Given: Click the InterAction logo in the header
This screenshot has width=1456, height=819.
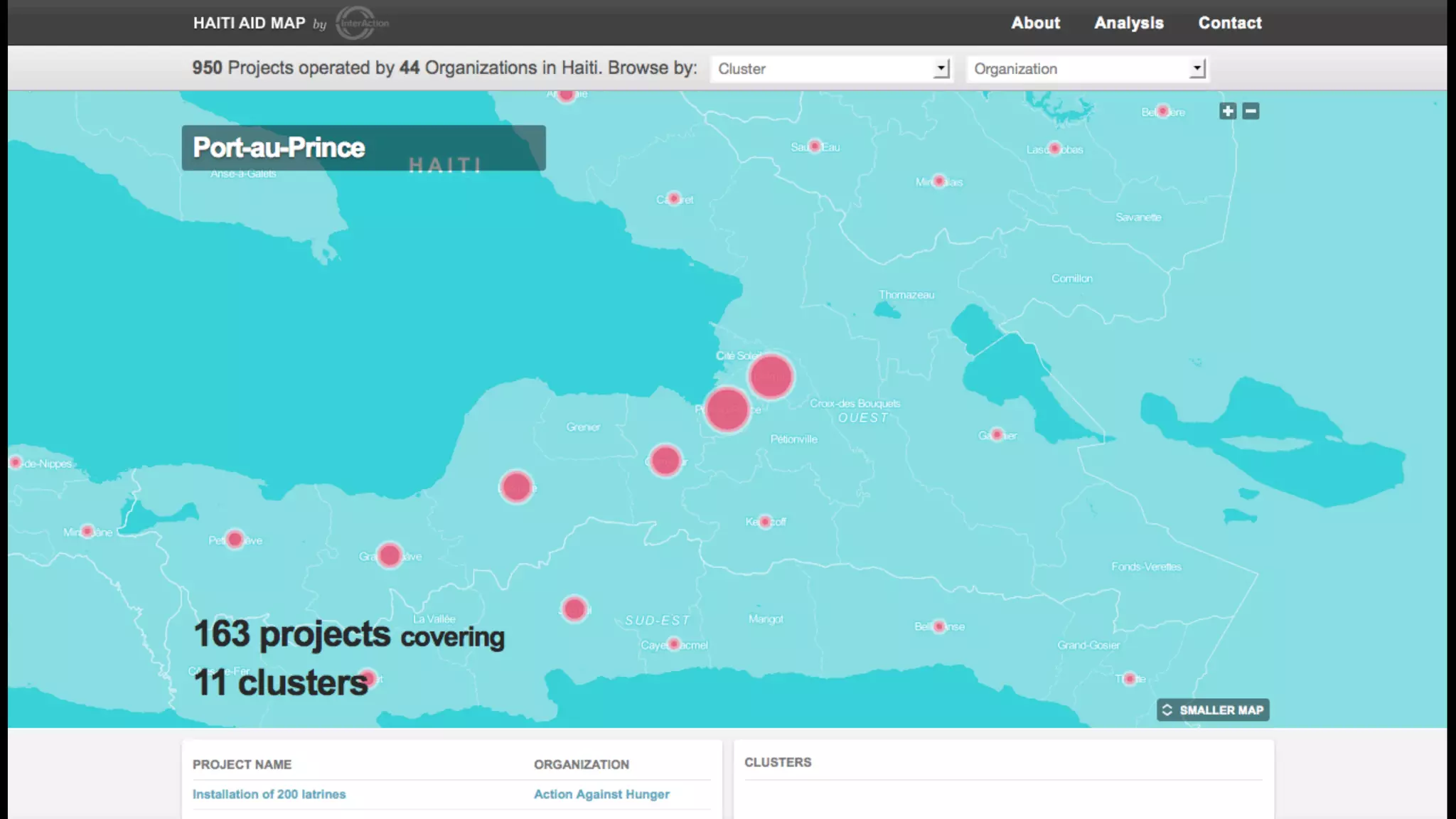Looking at the screenshot, I should pos(361,23).
